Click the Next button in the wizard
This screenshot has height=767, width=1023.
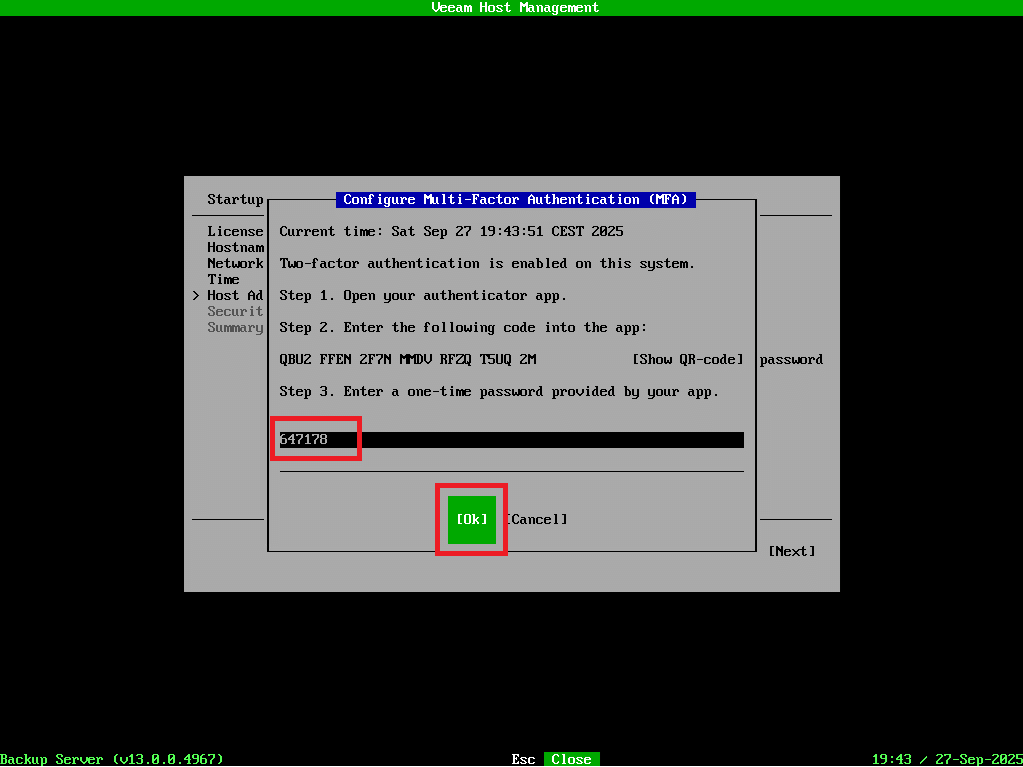point(791,551)
